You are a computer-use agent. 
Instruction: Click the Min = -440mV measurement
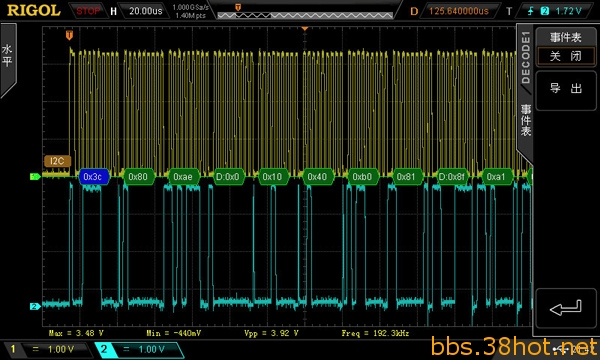173,333
